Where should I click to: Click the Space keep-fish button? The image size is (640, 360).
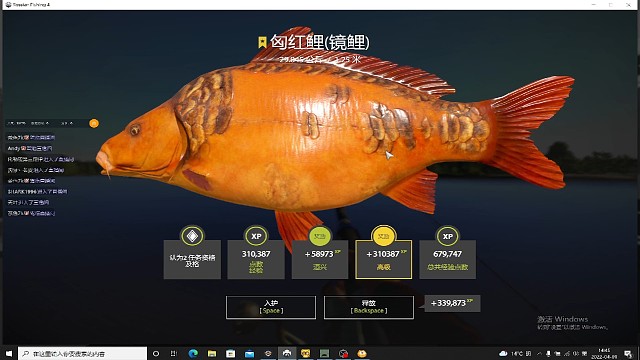point(271,307)
